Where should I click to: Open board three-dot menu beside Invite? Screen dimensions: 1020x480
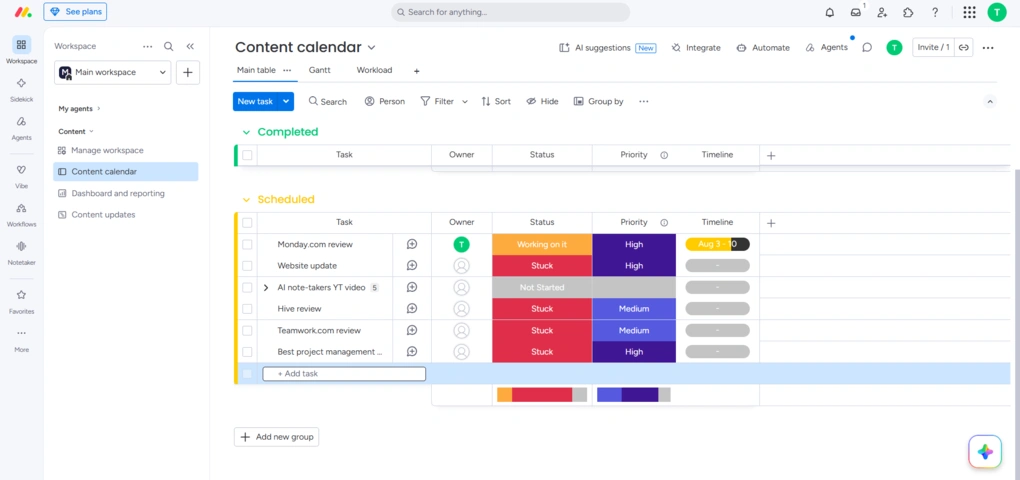click(988, 47)
